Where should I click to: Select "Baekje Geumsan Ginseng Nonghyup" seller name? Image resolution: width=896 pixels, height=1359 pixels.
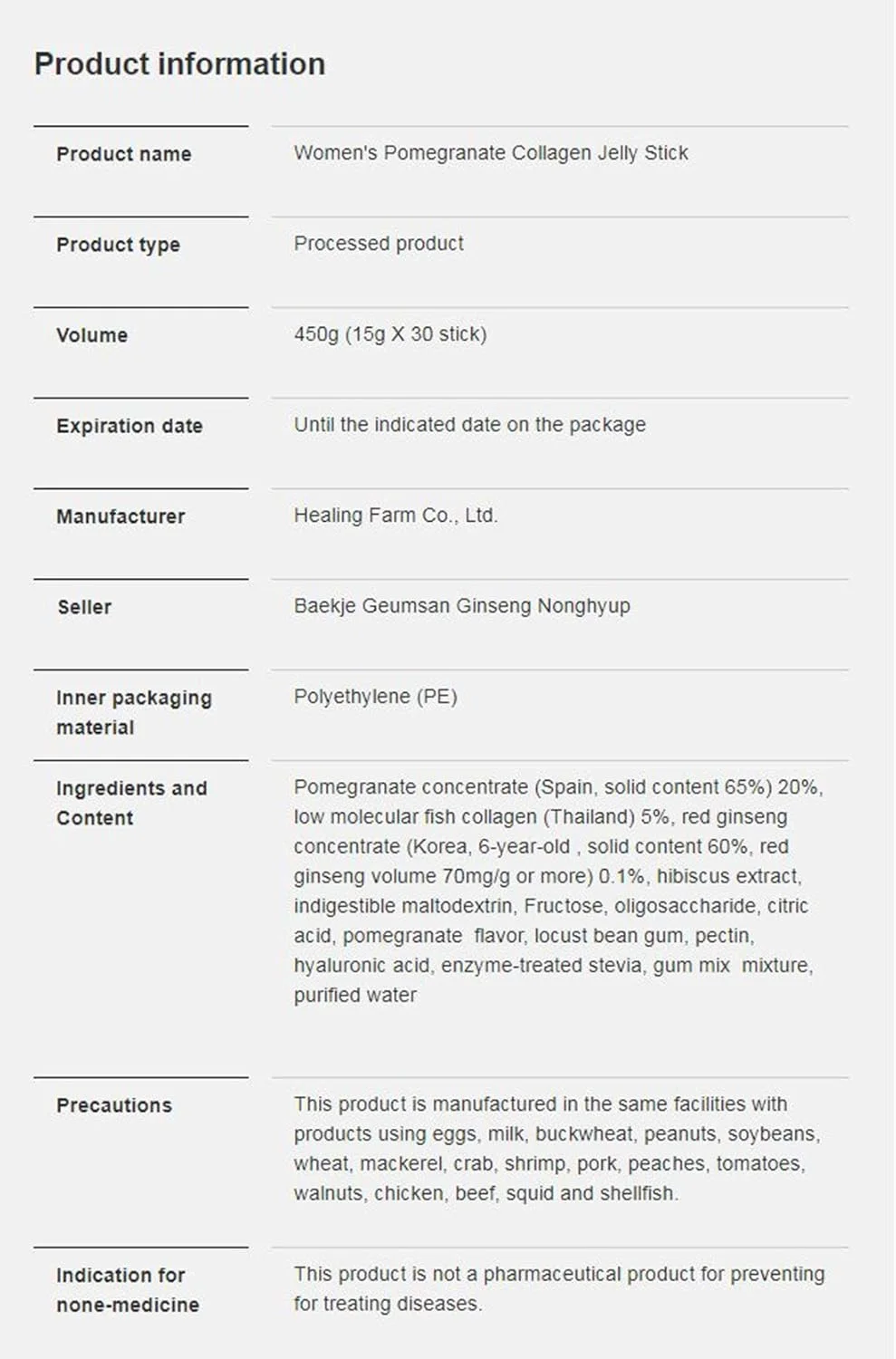pyautogui.click(x=461, y=606)
